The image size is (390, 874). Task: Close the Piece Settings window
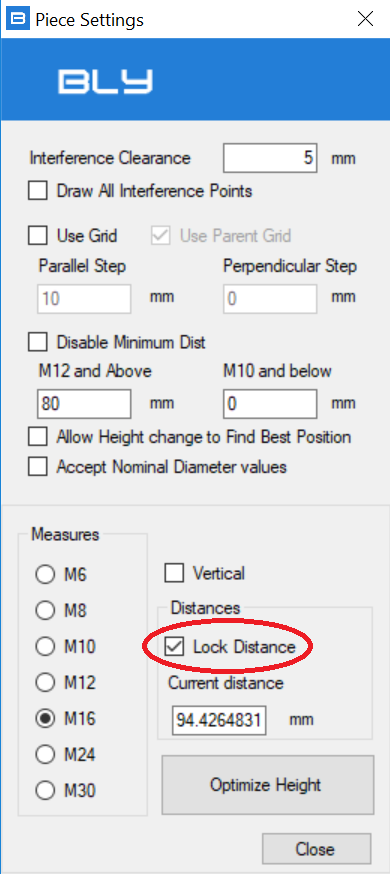click(x=365, y=20)
